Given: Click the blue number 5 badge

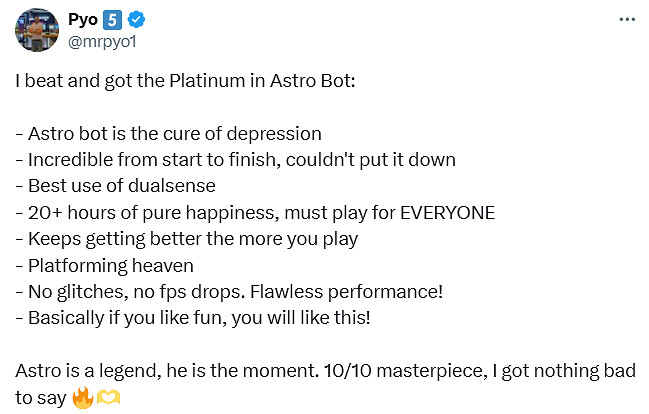Looking at the screenshot, I should [x=111, y=20].
